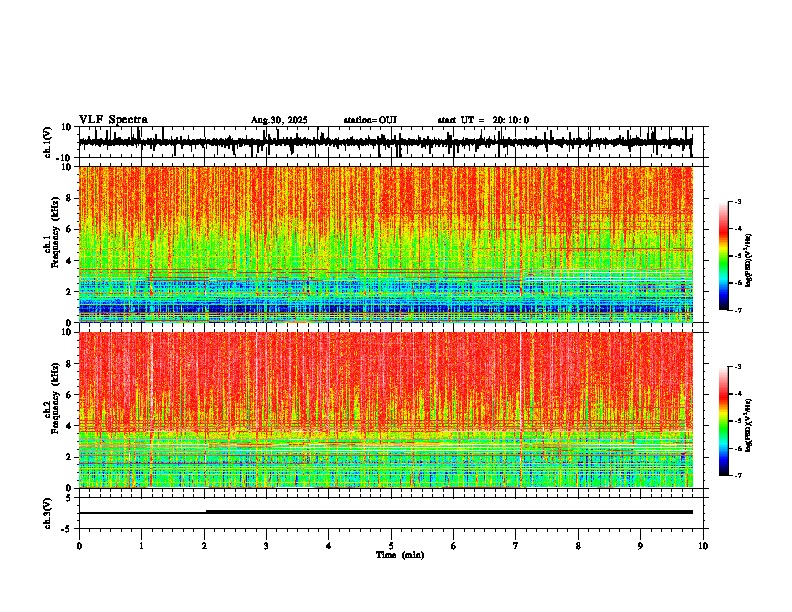Select the "start UT = 20:10:0" header text
The image size is (792, 612).
point(483,120)
